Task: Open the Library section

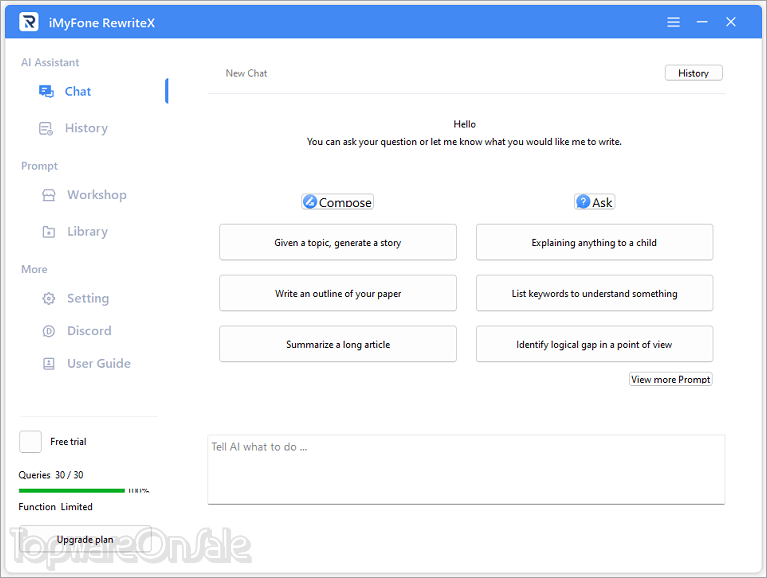Action: click(x=88, y=231)
